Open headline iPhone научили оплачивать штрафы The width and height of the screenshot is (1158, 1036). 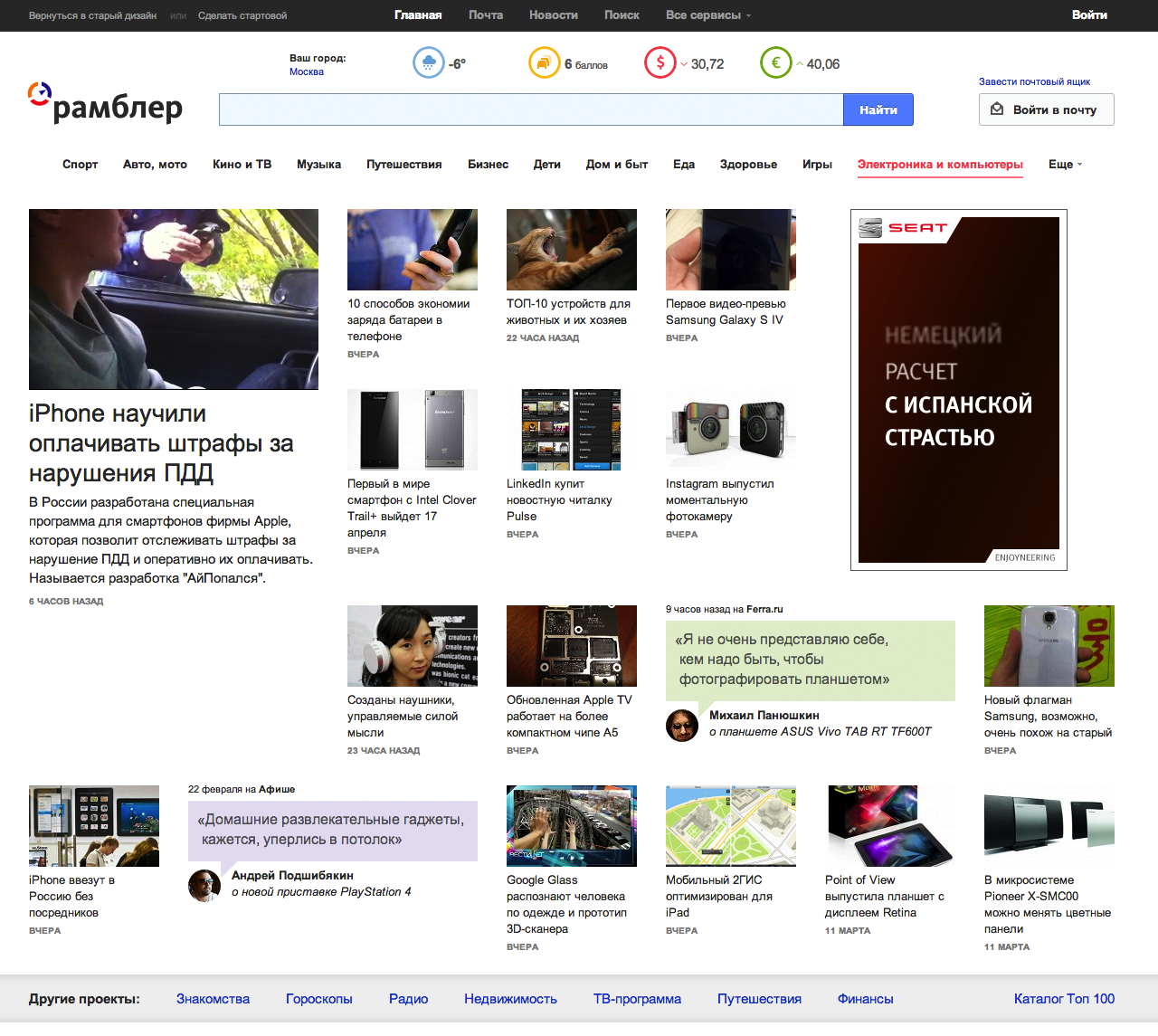click(161, 443)
